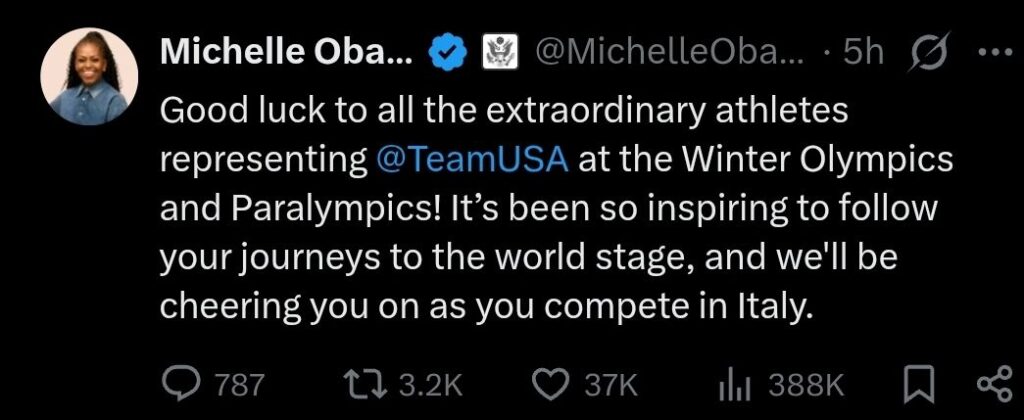Click the 5h post timestamp

861,53
